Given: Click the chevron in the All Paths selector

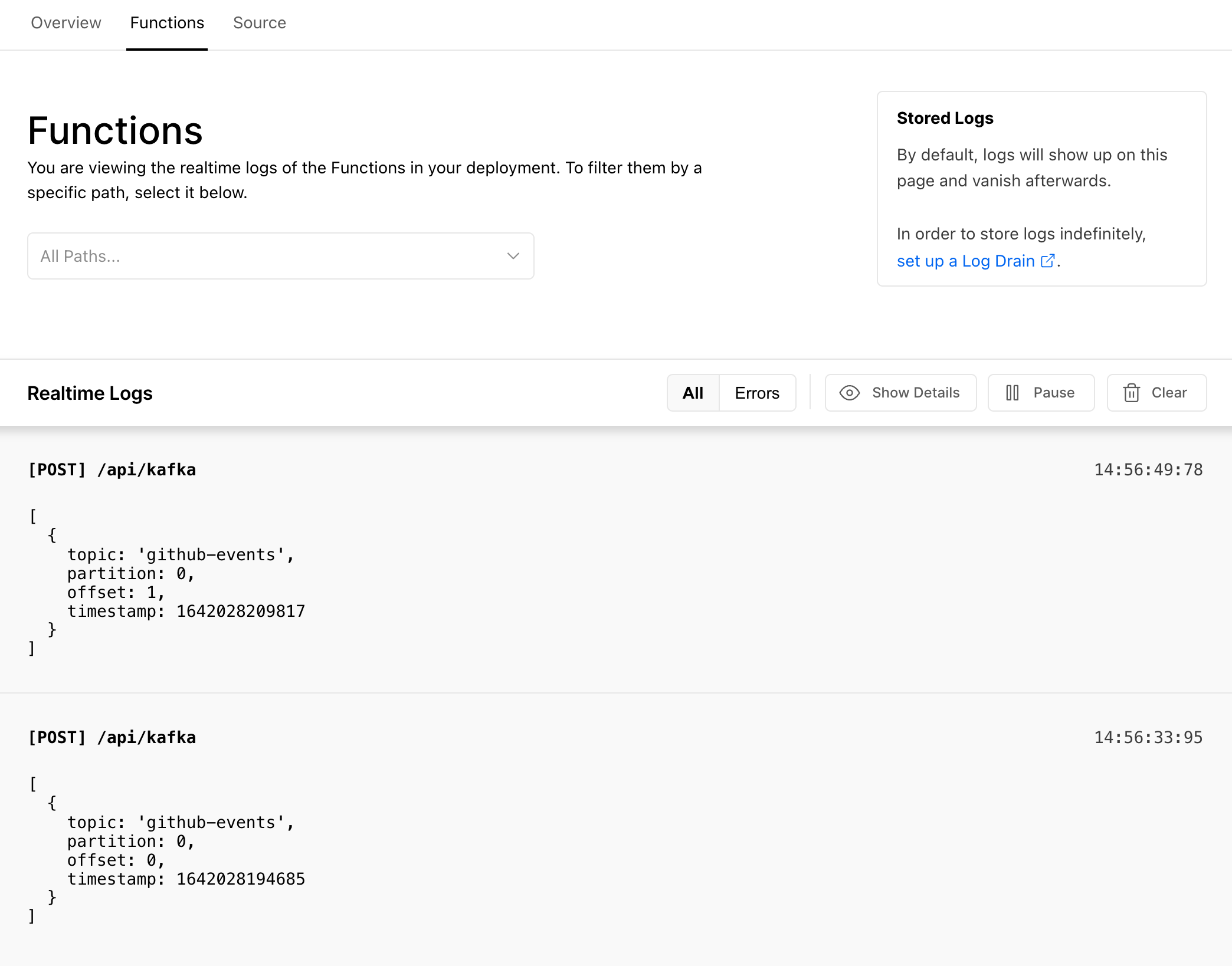Looking at the screenshot, I should click(x=512, y=255).
